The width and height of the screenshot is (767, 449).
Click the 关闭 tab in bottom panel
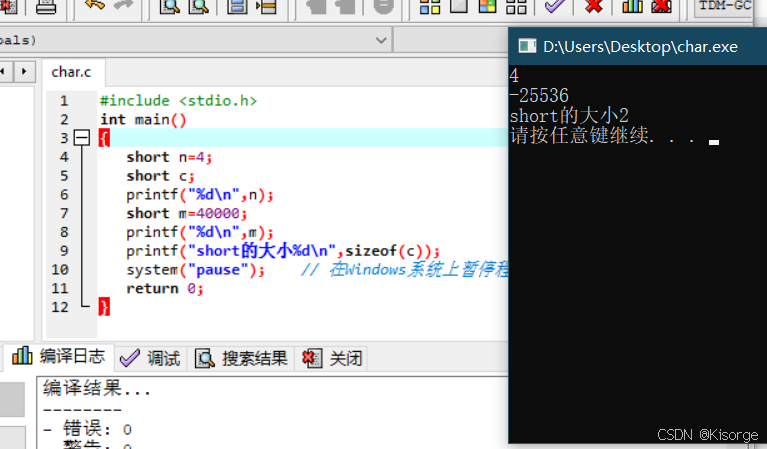click(x=332, y=359)
